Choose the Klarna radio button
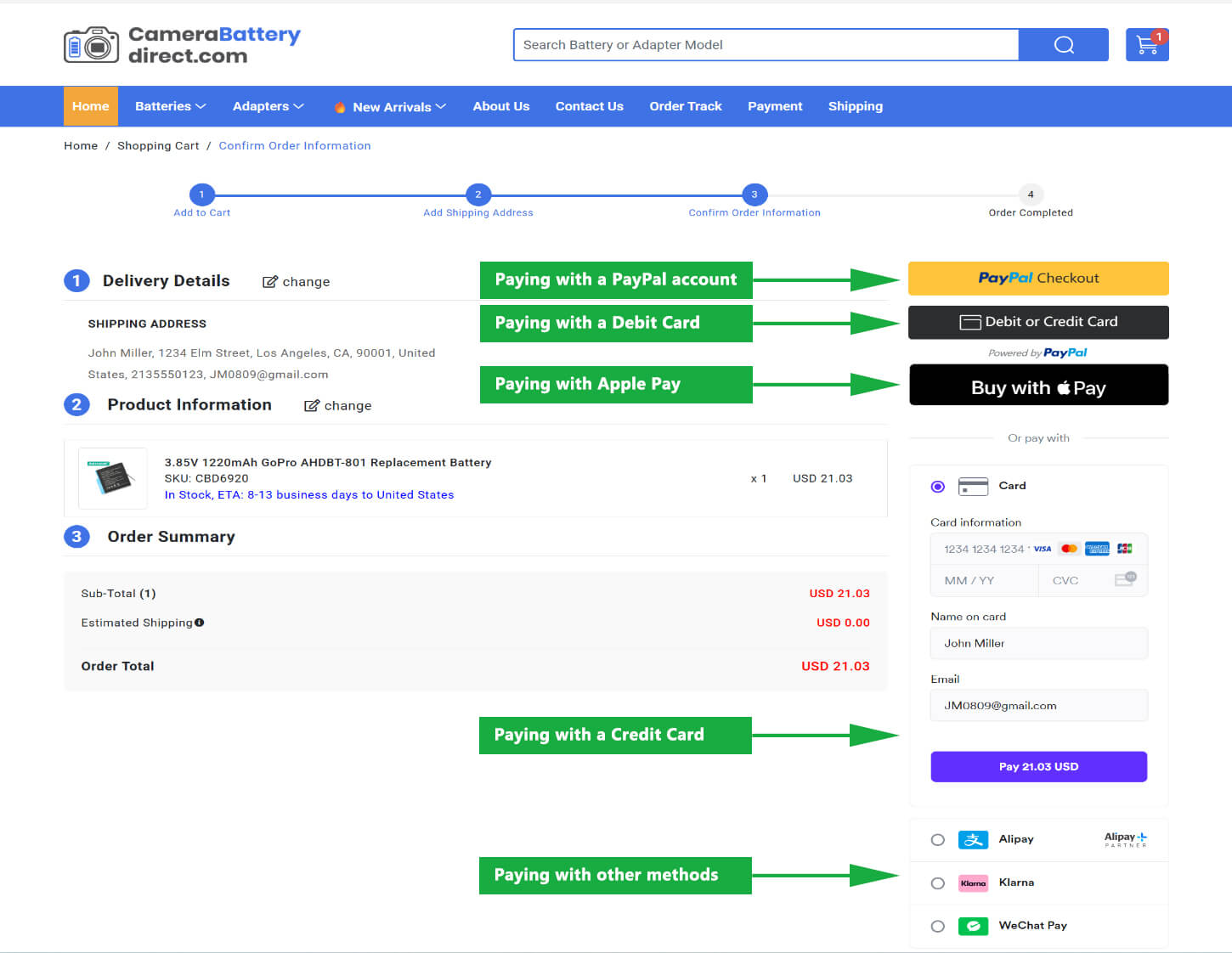 [x=938, y=883]
